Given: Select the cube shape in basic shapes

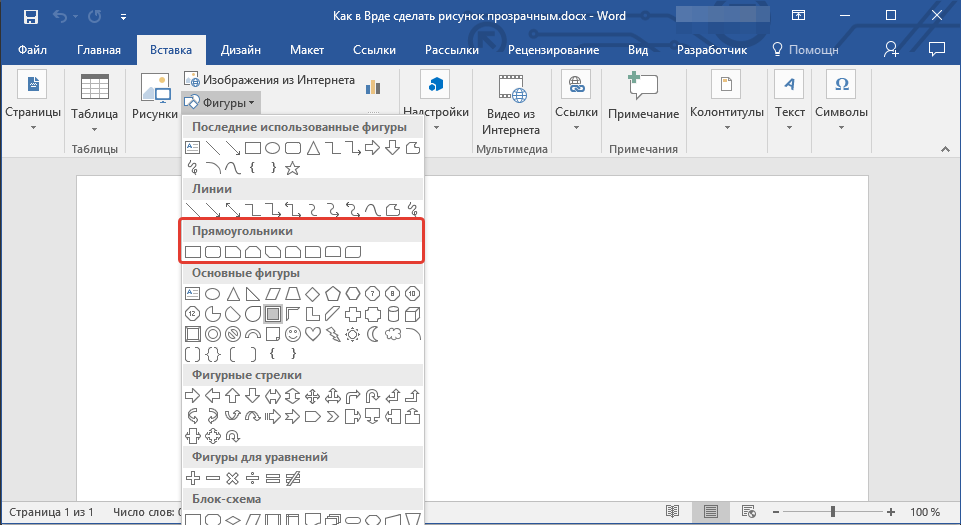Looking at the screenshot, I should click(x=413, y=313).
